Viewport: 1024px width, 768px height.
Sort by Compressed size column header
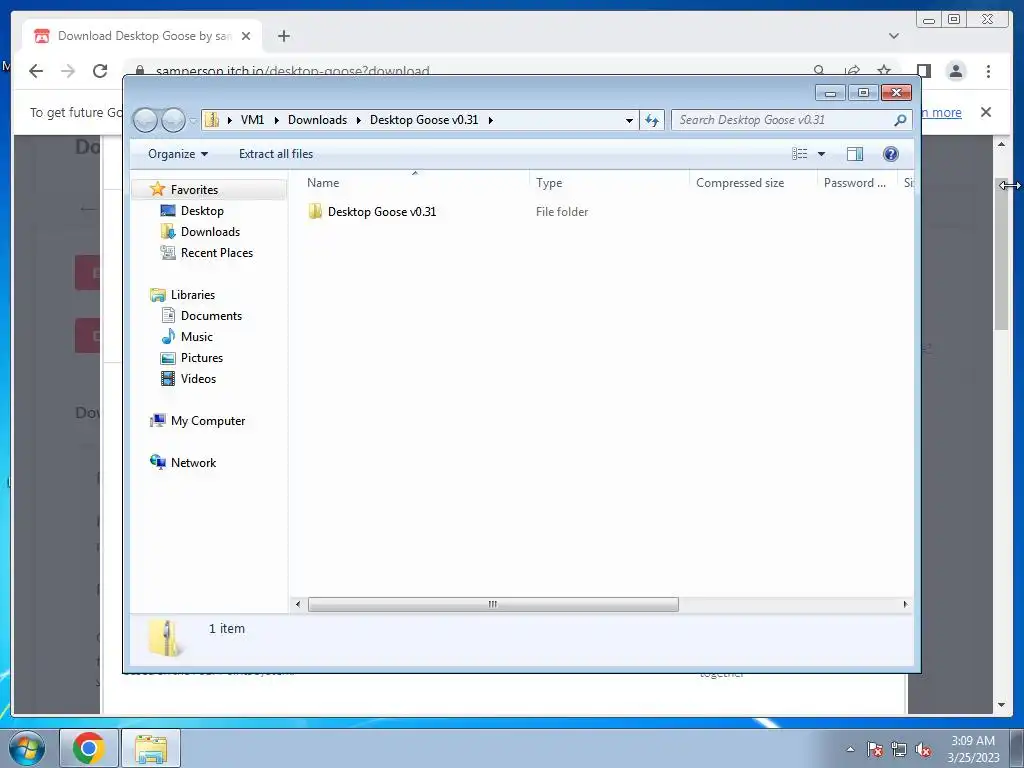coord(753,183)
